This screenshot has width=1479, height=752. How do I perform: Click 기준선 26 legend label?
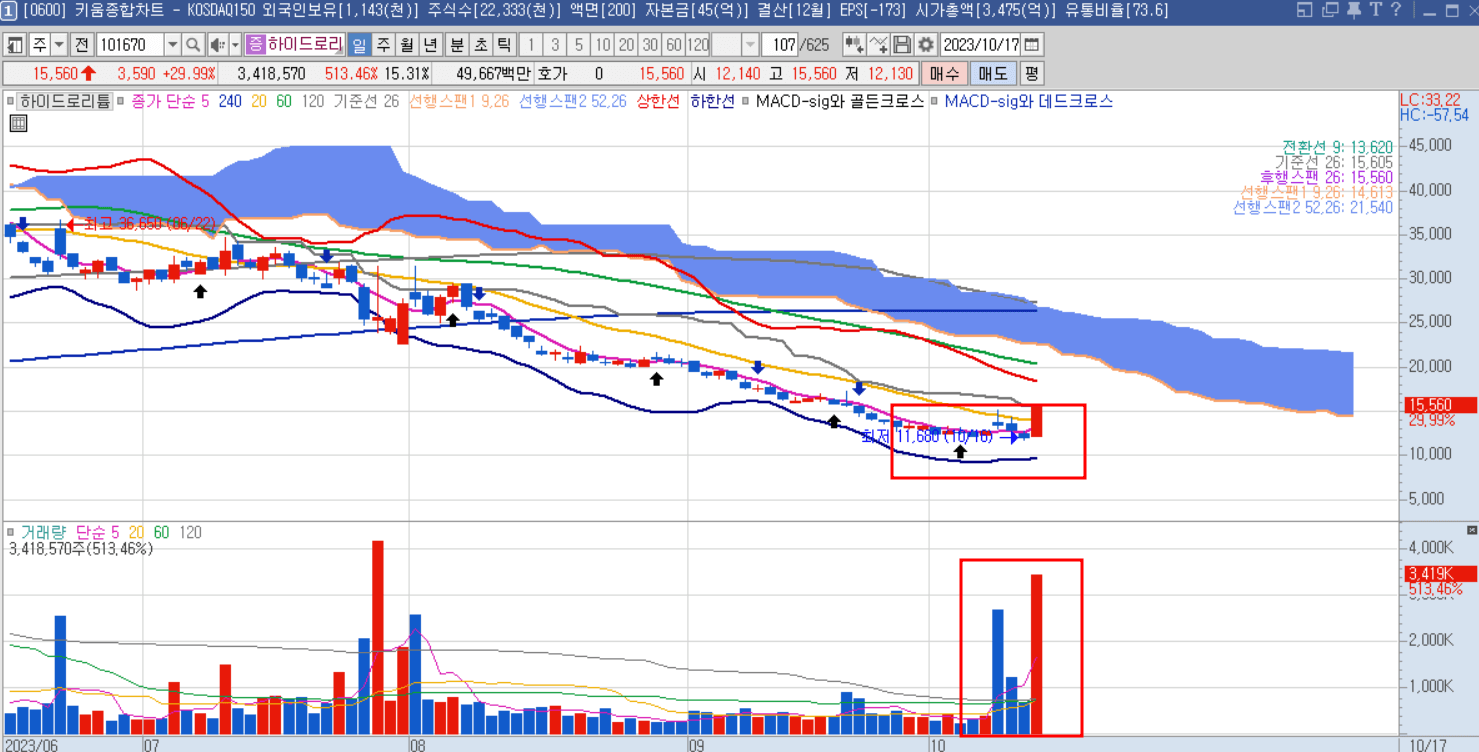[366, 101]
